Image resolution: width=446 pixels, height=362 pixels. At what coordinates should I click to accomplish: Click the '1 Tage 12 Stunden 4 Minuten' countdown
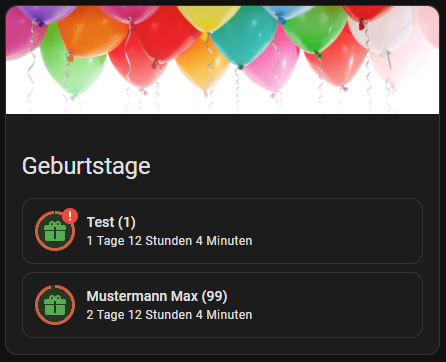169,241
